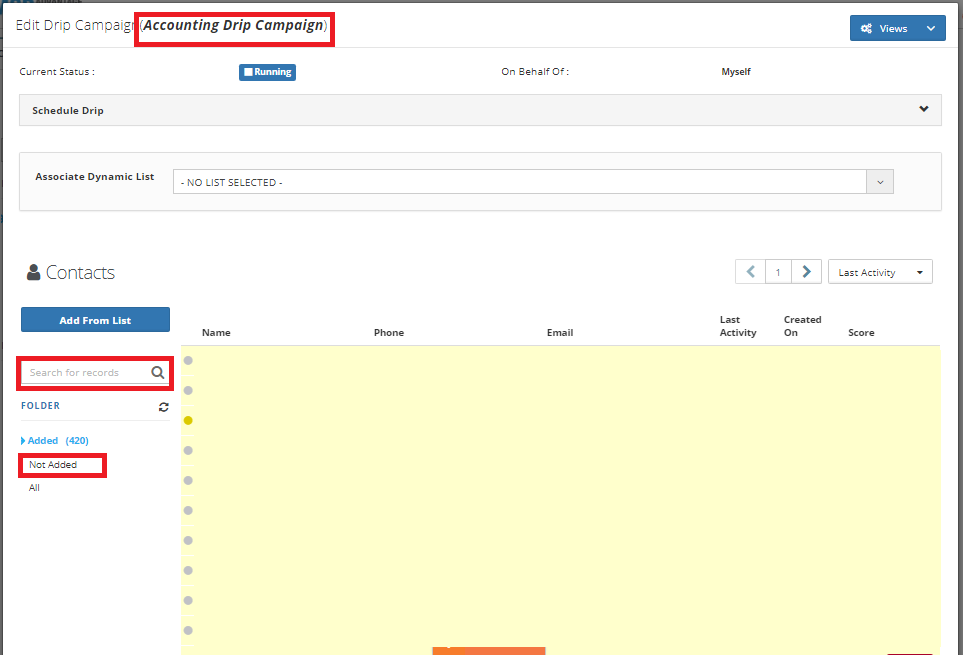
Task: Open the Associate Dynamic List dropdown
Action: pos(532,182)
